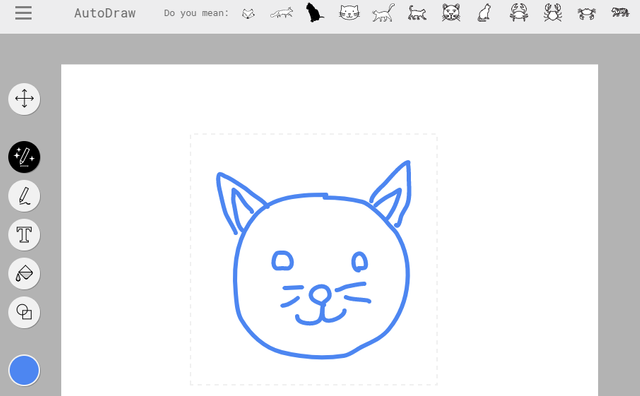Select the Type text tool
640x396 pixels.
24,235
